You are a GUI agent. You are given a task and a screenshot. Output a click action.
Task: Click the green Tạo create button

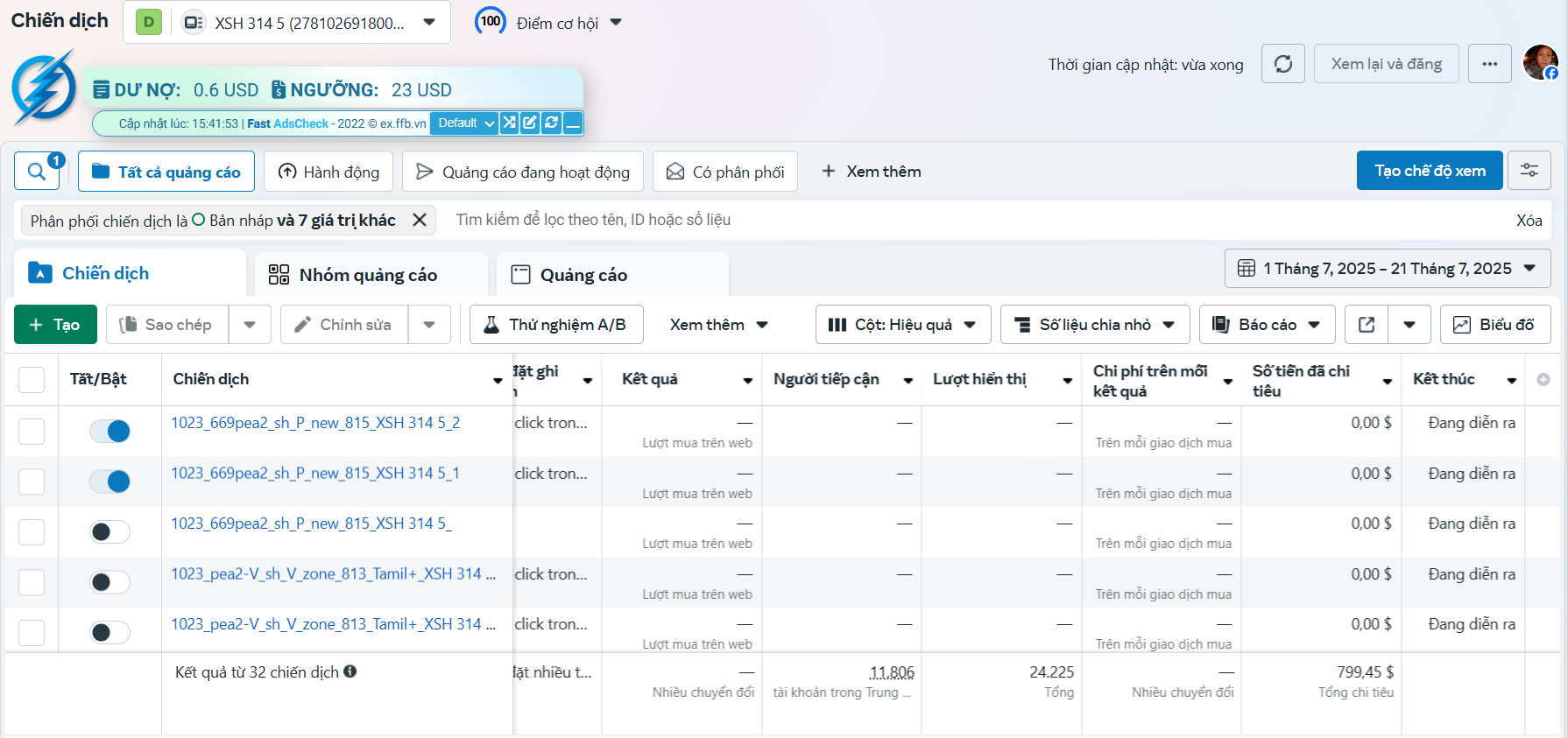coord(55,325)
